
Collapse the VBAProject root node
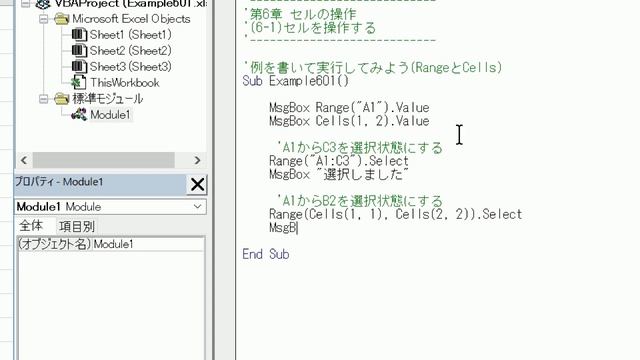tap(25, 4)
